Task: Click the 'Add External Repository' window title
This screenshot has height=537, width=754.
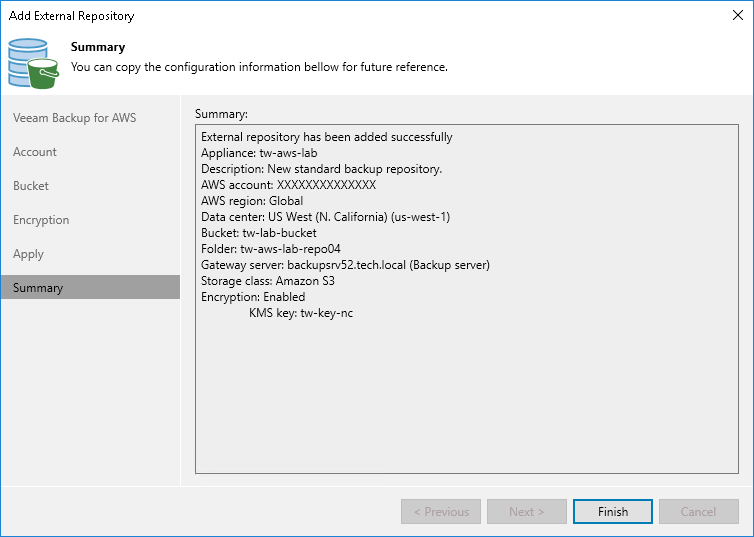Action: 72,16
